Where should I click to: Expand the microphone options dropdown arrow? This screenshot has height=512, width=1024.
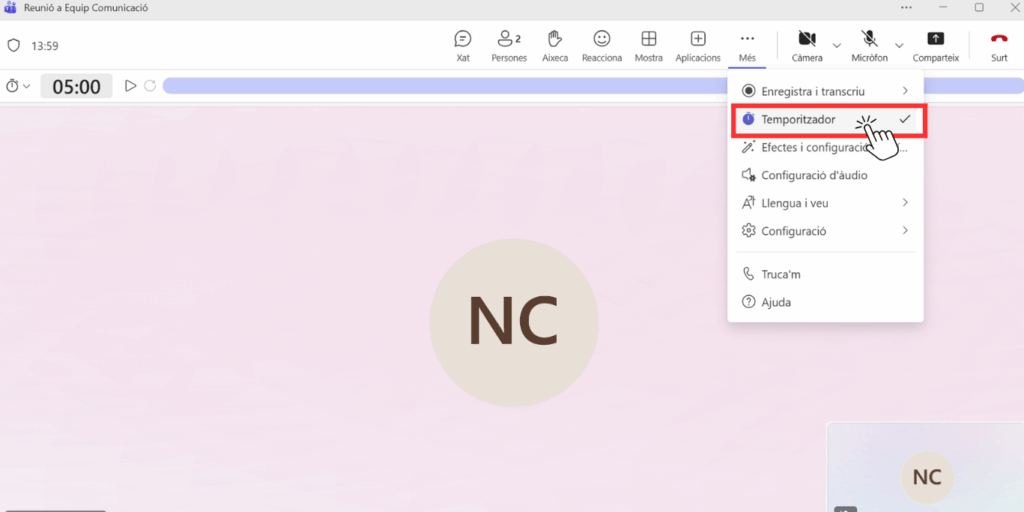[x=898, y=45]
